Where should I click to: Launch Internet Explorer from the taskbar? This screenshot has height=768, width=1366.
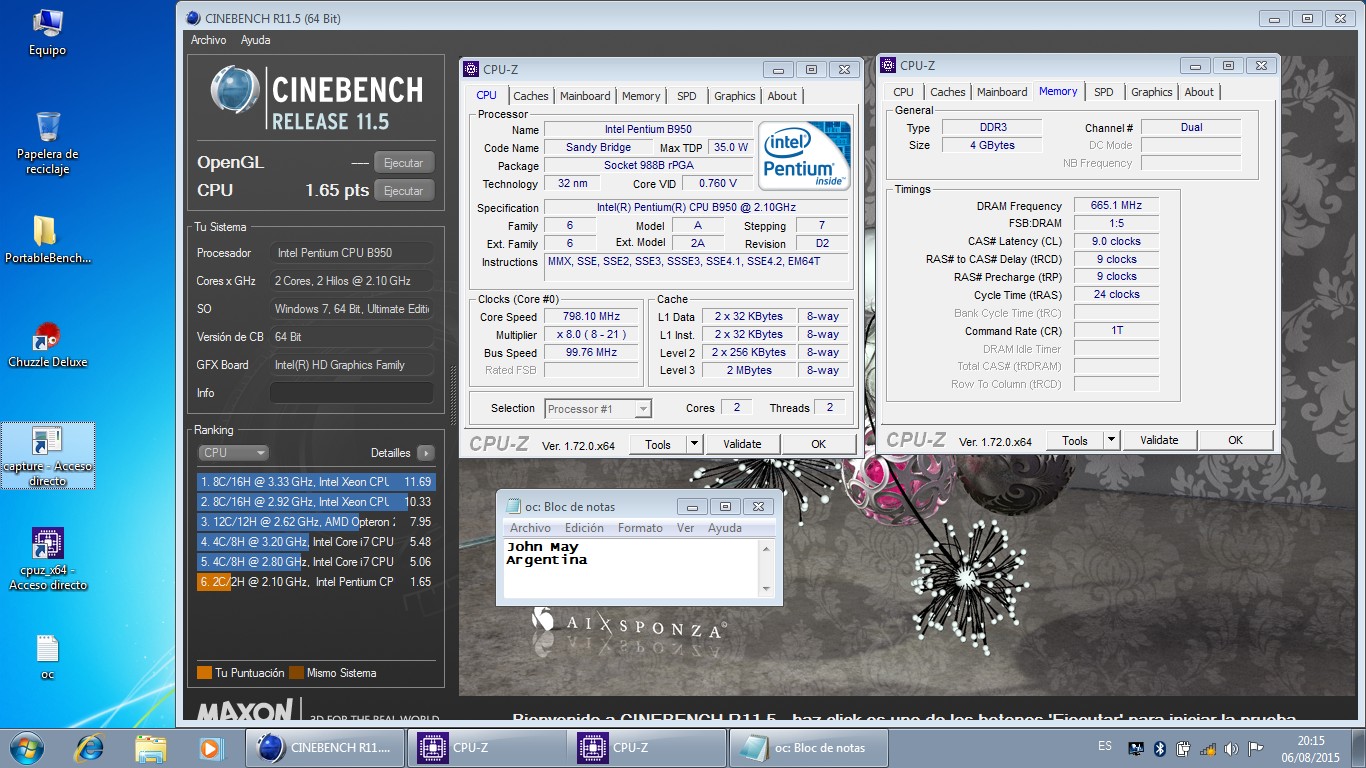(90, 747)
